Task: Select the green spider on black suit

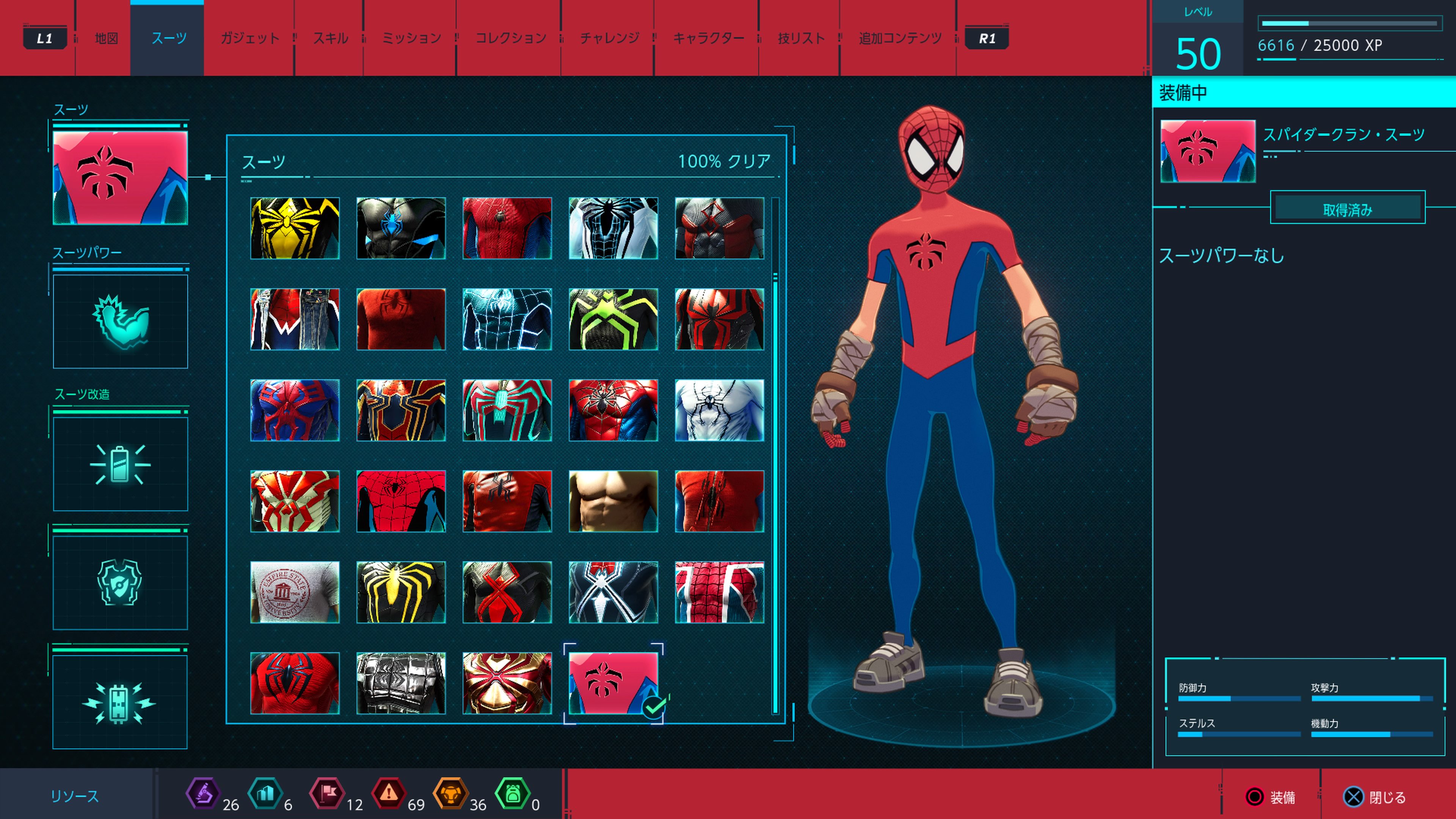Action: (613, 319)
